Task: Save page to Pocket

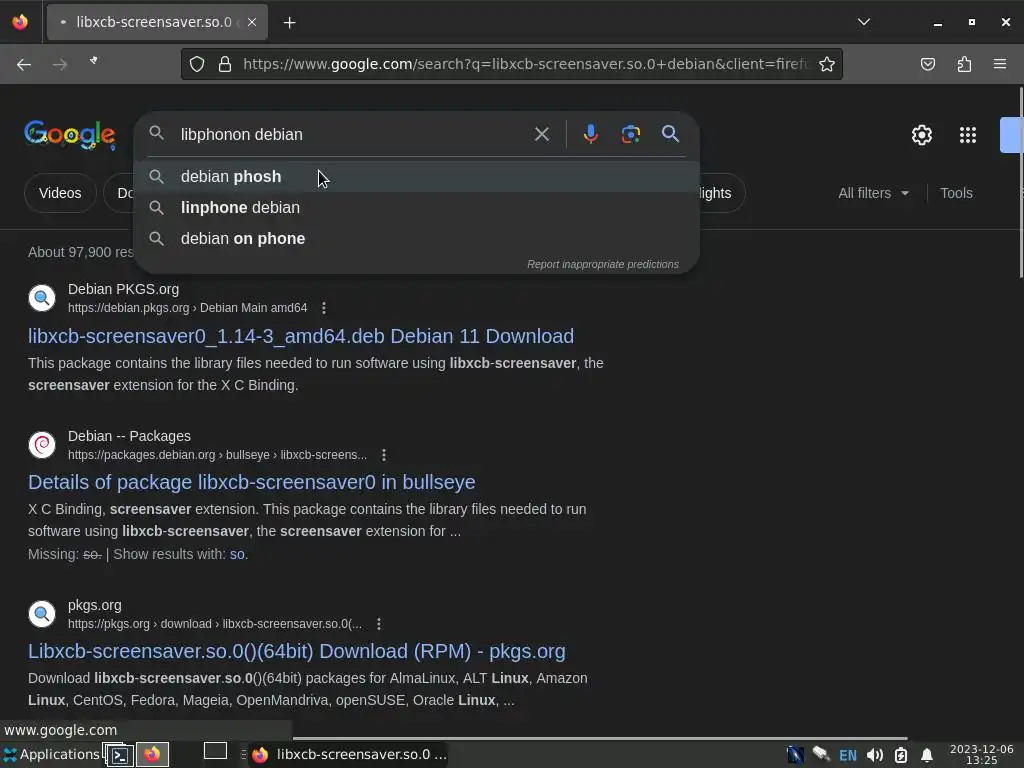Action: coord(927,64)
